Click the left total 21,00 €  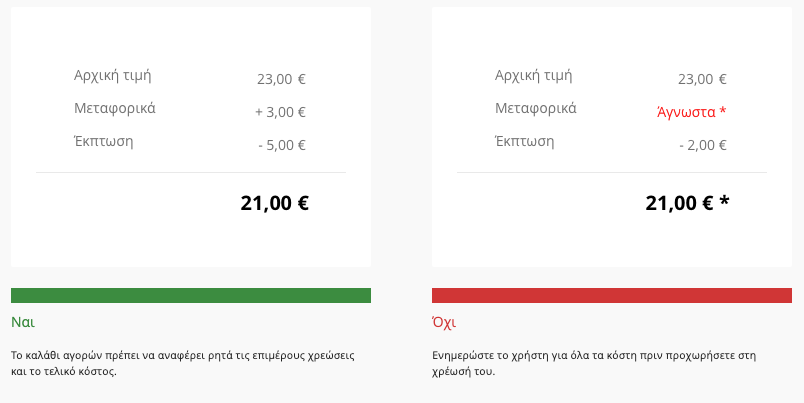274,203
